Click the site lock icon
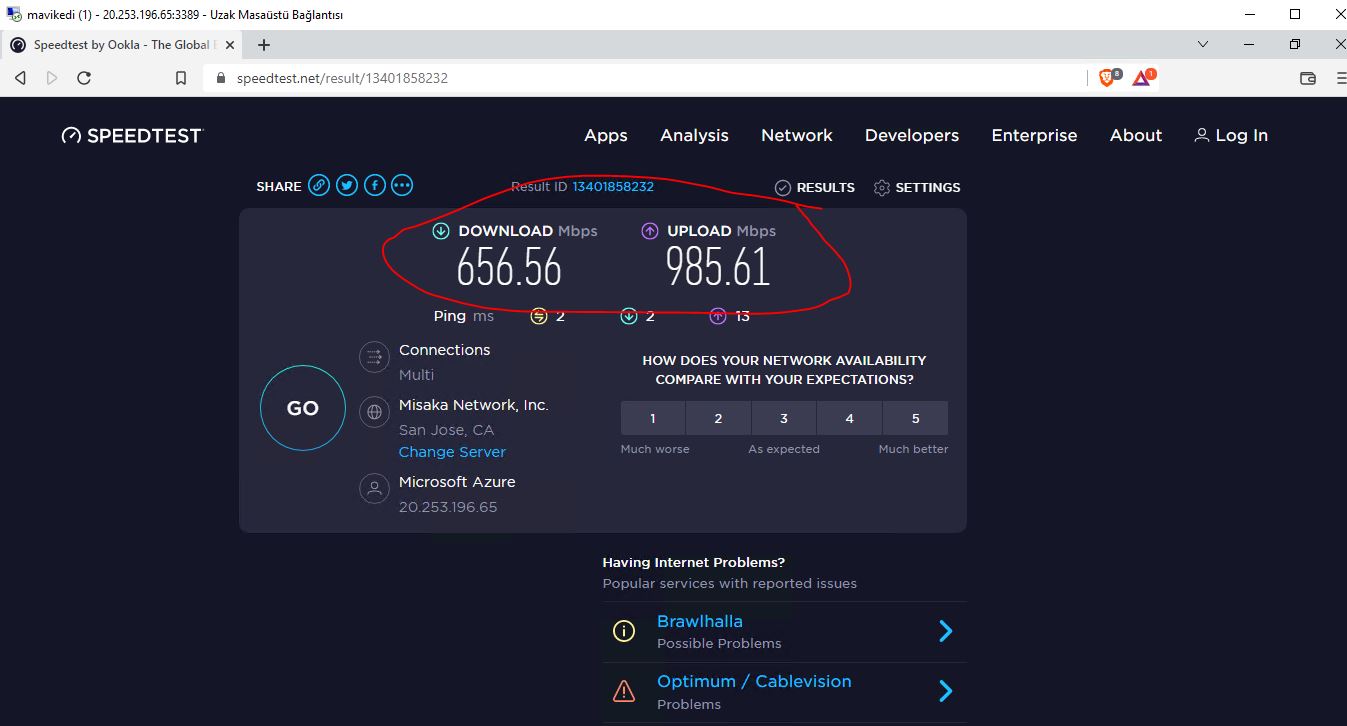 [222, 78]
